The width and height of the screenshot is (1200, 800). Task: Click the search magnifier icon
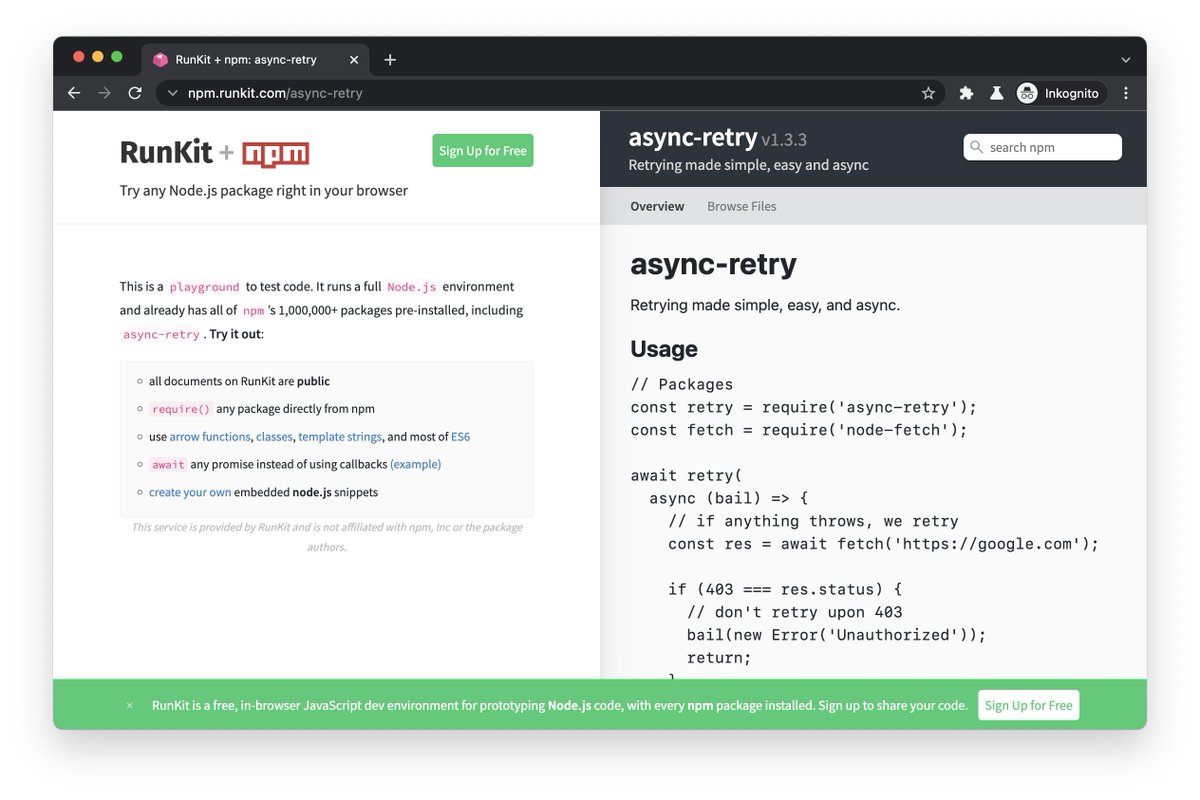(977, 147)
